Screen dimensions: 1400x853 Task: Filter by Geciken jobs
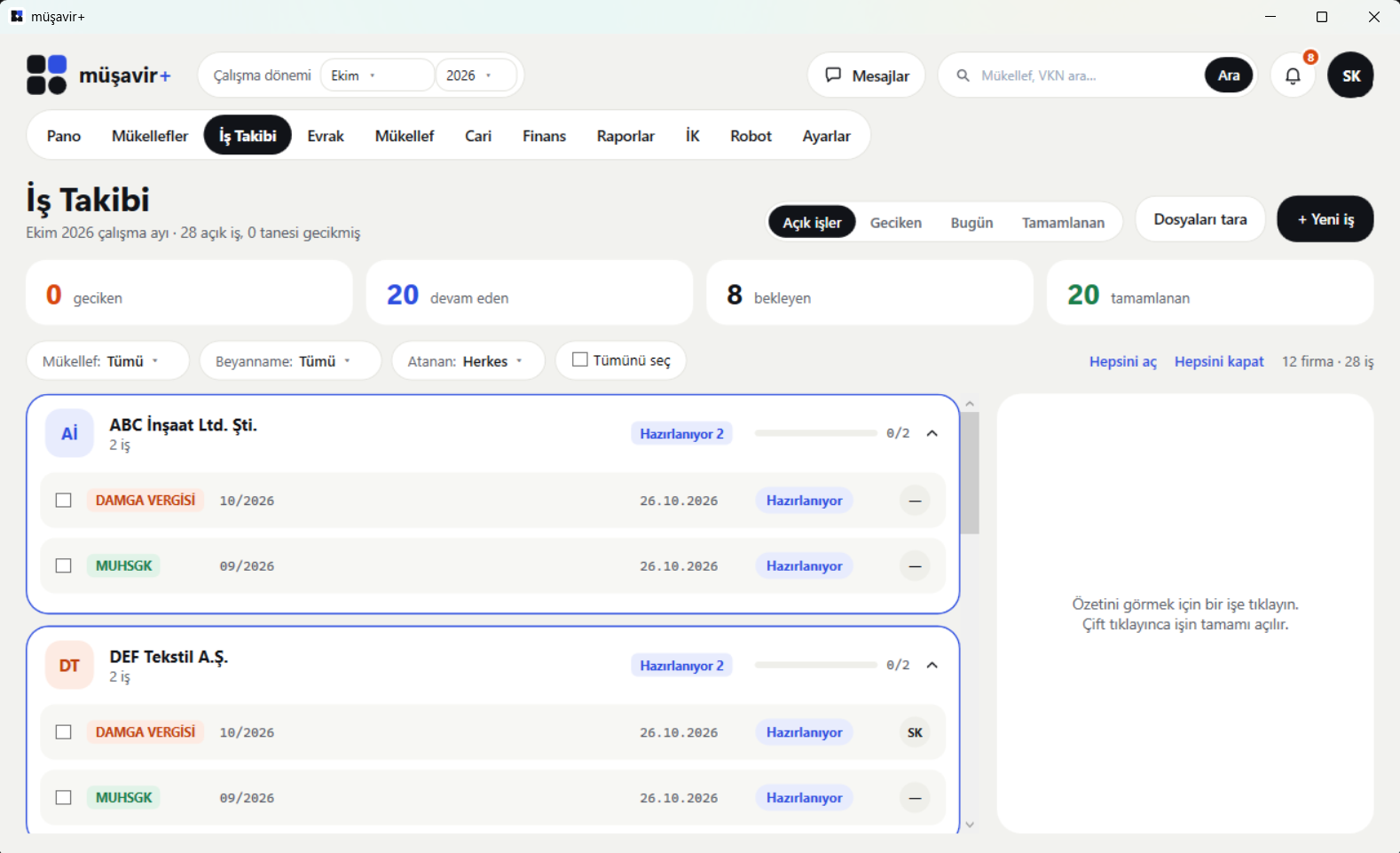tap(895, 222)
